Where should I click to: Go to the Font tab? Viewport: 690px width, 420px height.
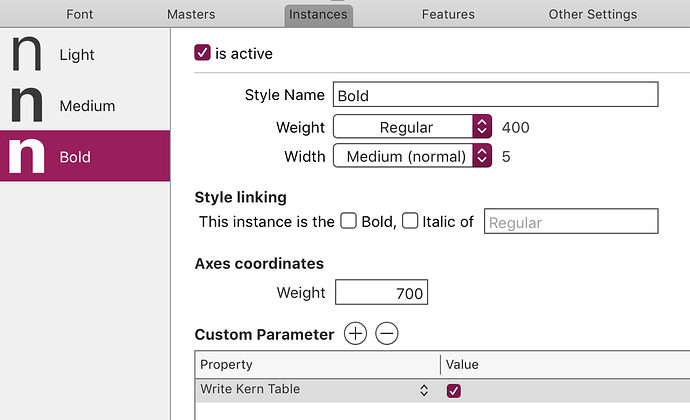click(80, 15)
